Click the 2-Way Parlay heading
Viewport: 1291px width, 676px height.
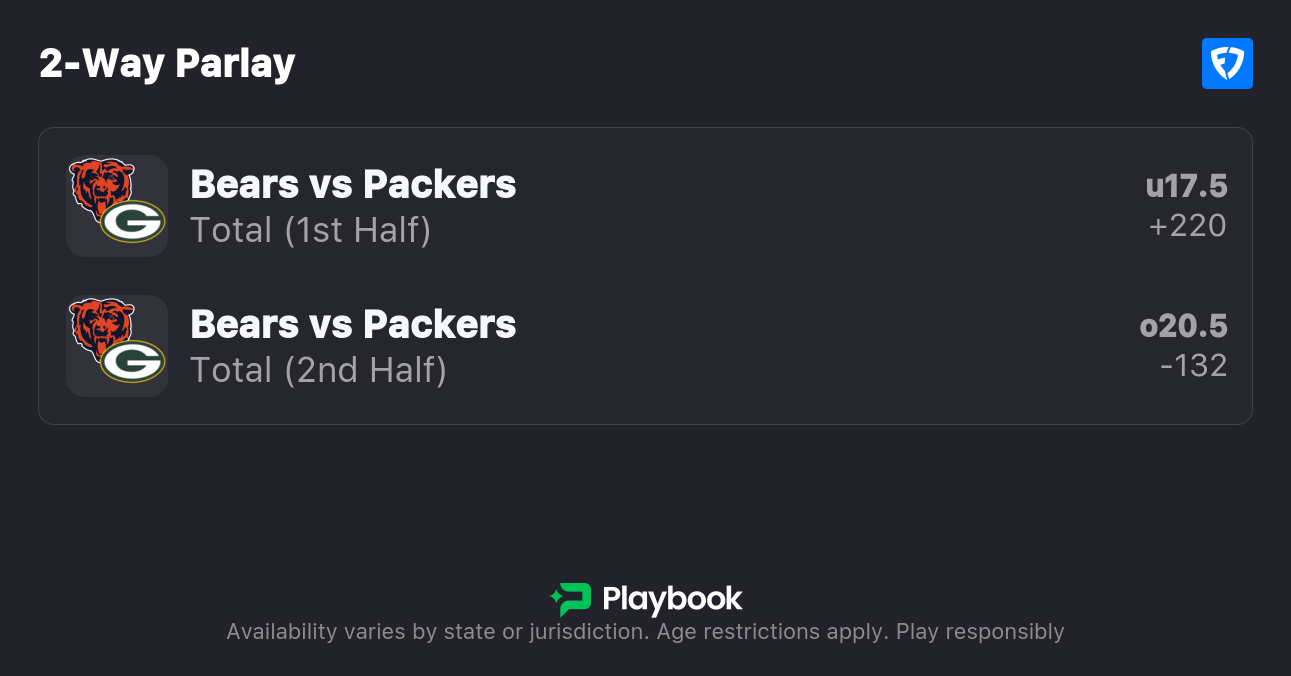(x=167, y=64)
